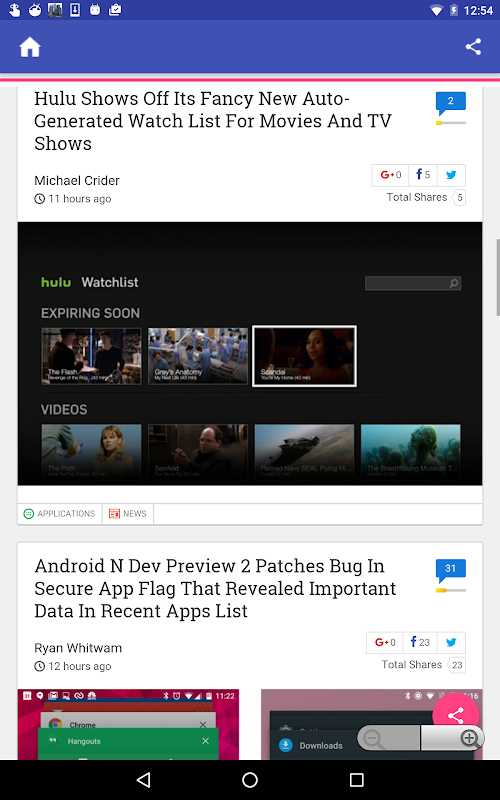Image resolution: width=500 pixels, height=800 pixels.
Task: Share Android N article on Twitter
Action: [x=451, y=642]
